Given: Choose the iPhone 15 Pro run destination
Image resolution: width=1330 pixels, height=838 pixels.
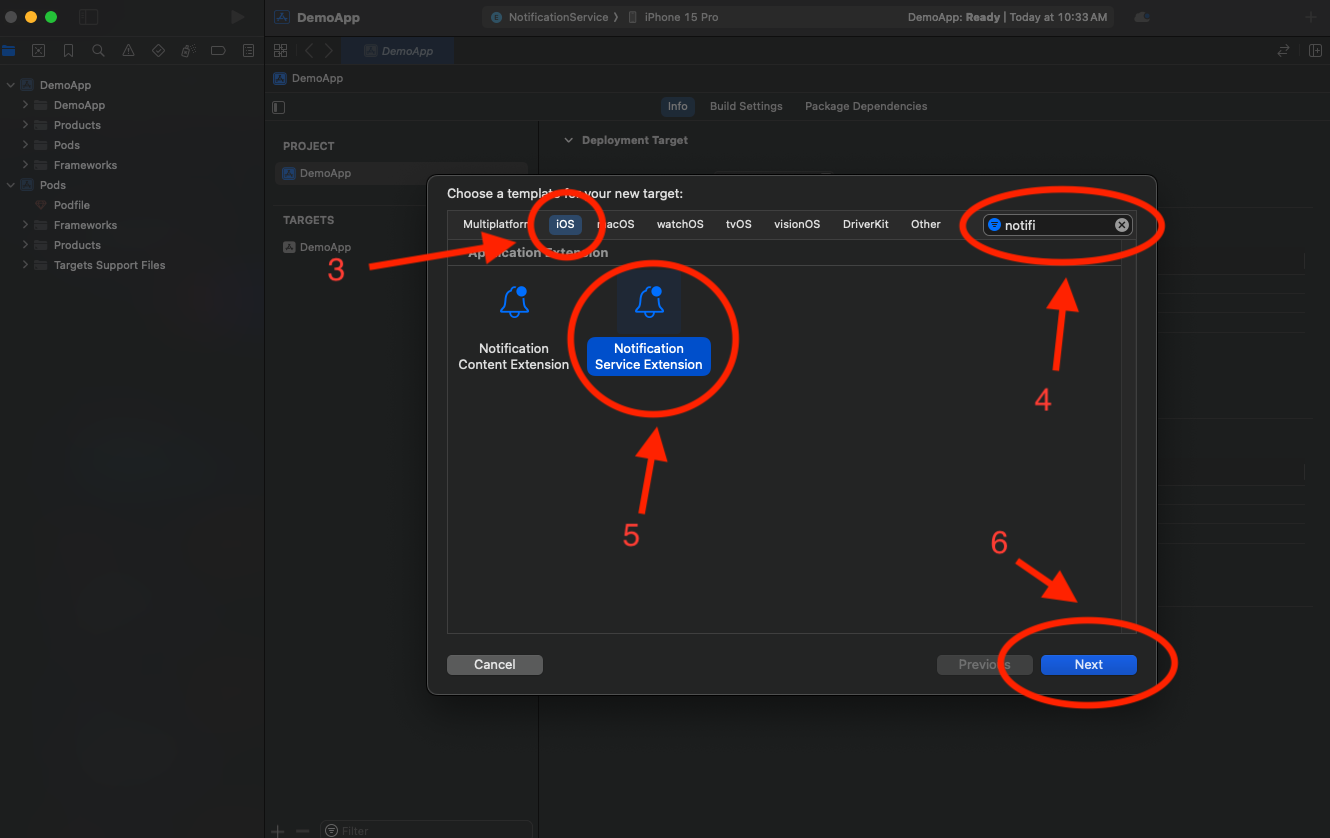Looking at the screenshot, I should [673, 17].
